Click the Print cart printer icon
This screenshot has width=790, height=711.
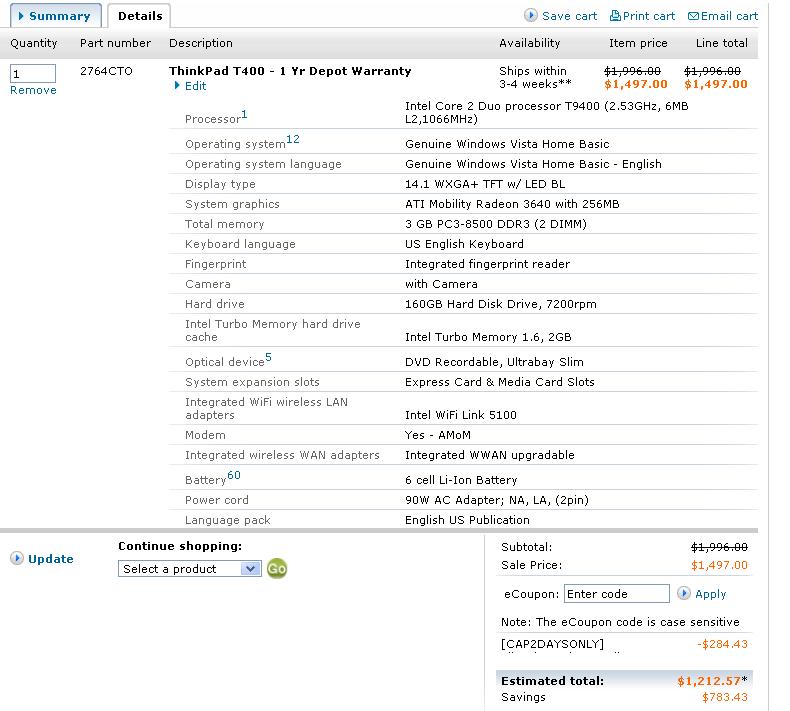pos(615,16)
